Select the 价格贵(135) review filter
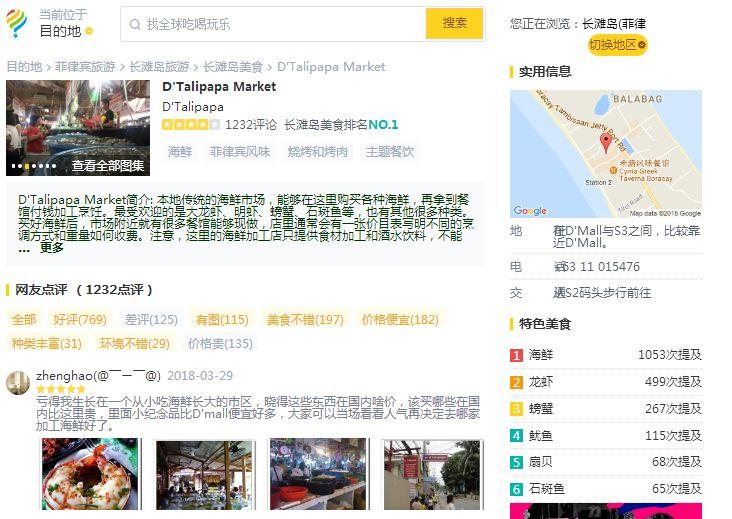 tap(220, 344)
